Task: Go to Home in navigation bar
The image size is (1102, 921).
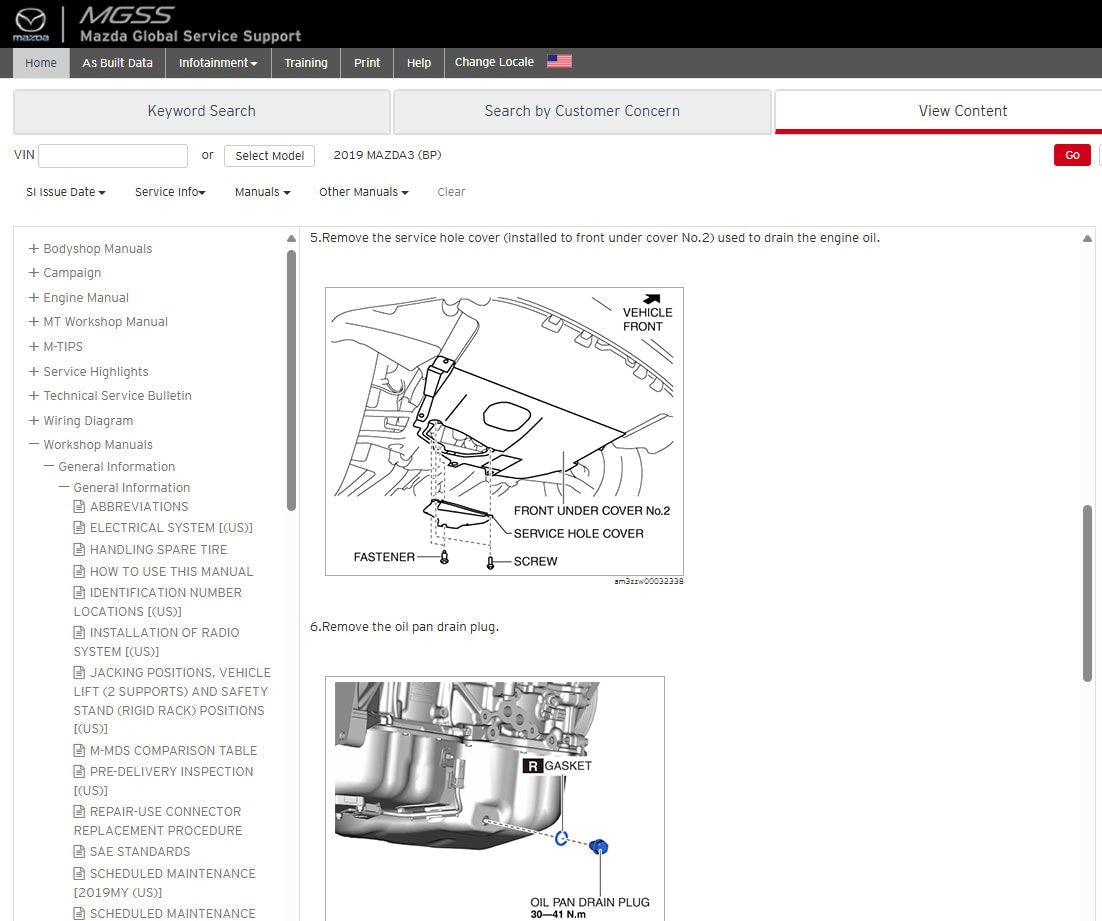Action: (x=41, y=63)
